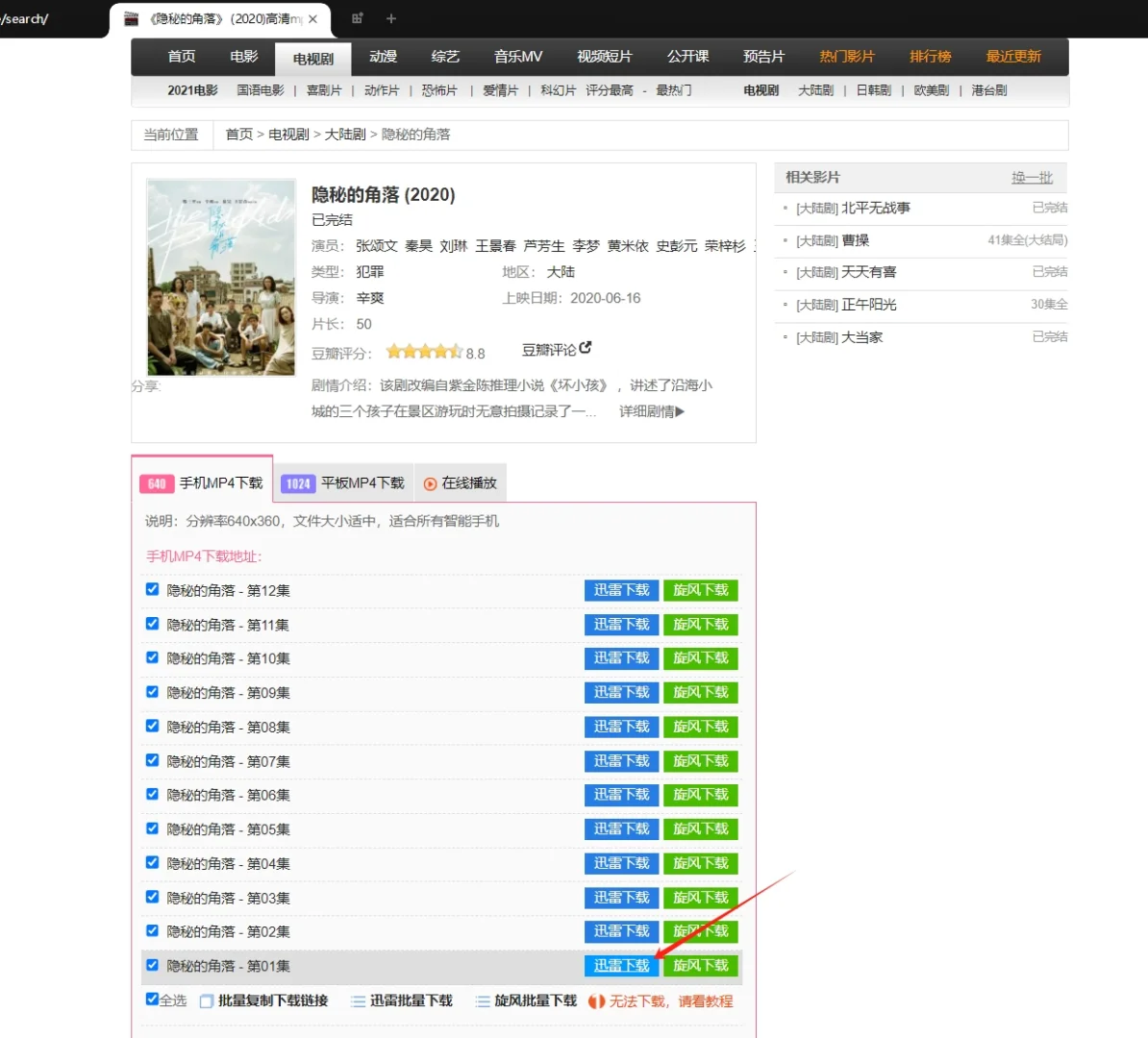Viewport: 1148px width, 1038px height.
Task: Uncheck 隐秘的角落 - 第08集 checkbox
Action: coord(152,726)
